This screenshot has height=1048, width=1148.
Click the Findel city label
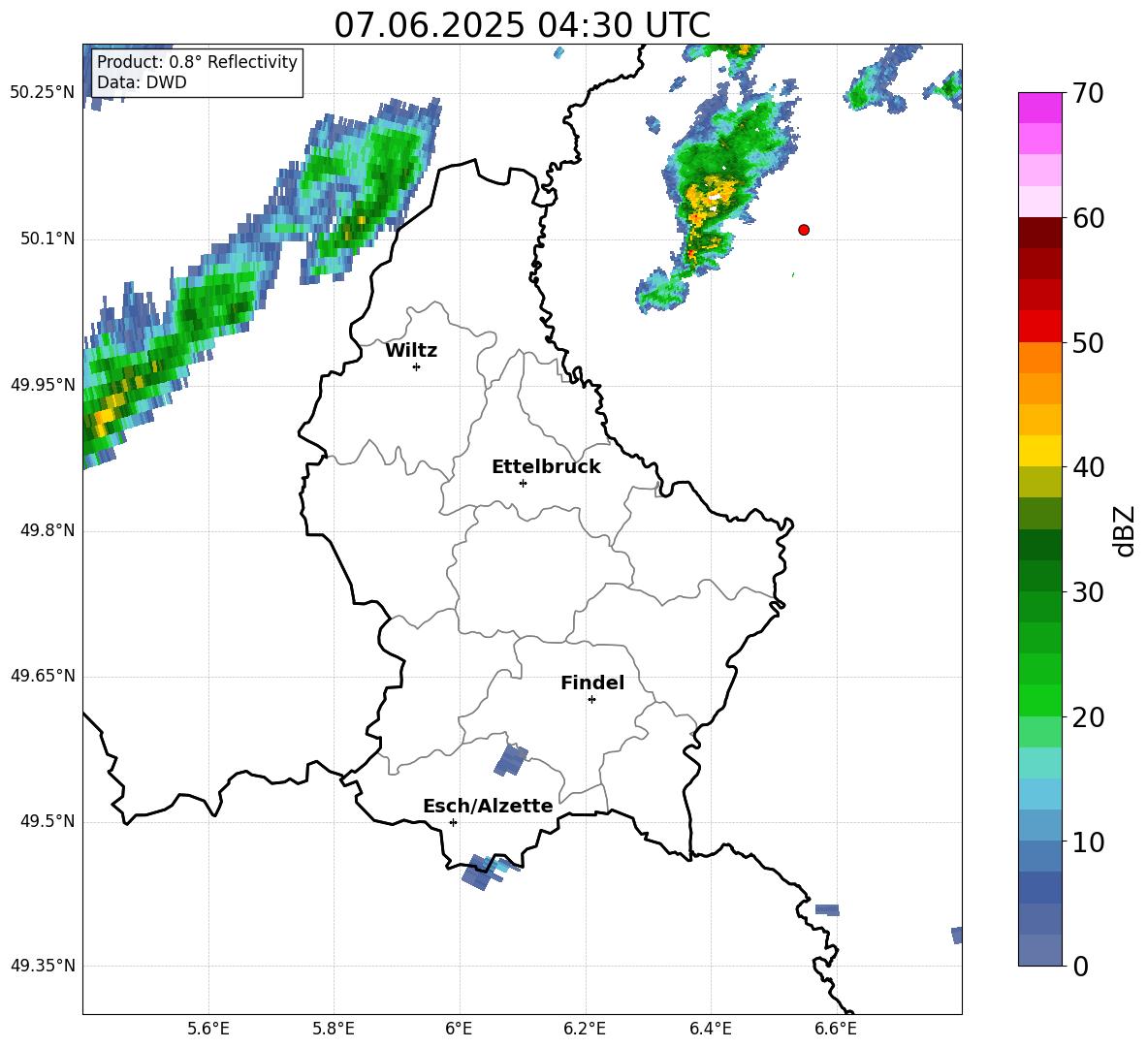(592, 683)
